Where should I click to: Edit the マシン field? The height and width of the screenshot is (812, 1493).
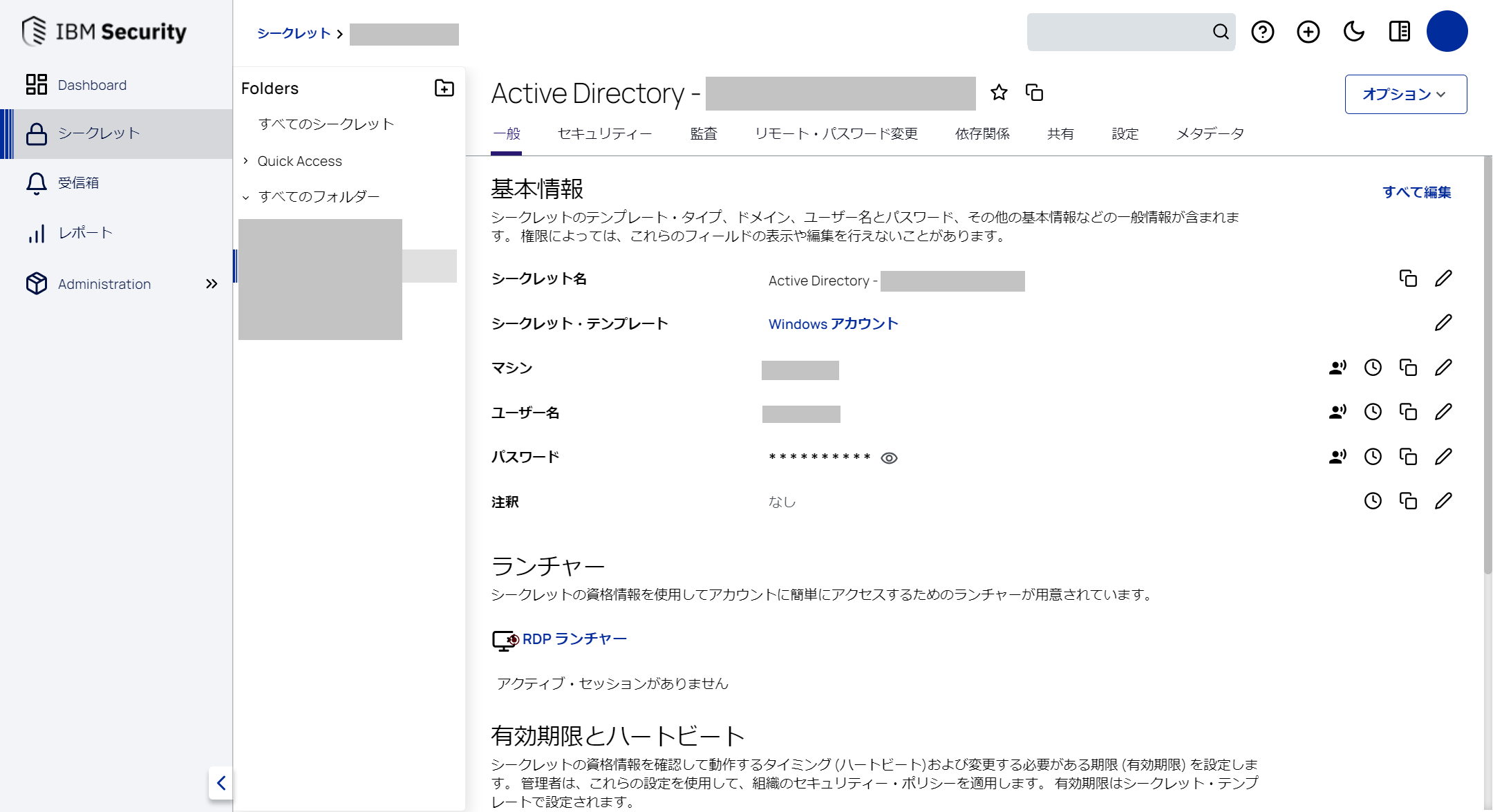[1443, 368]
